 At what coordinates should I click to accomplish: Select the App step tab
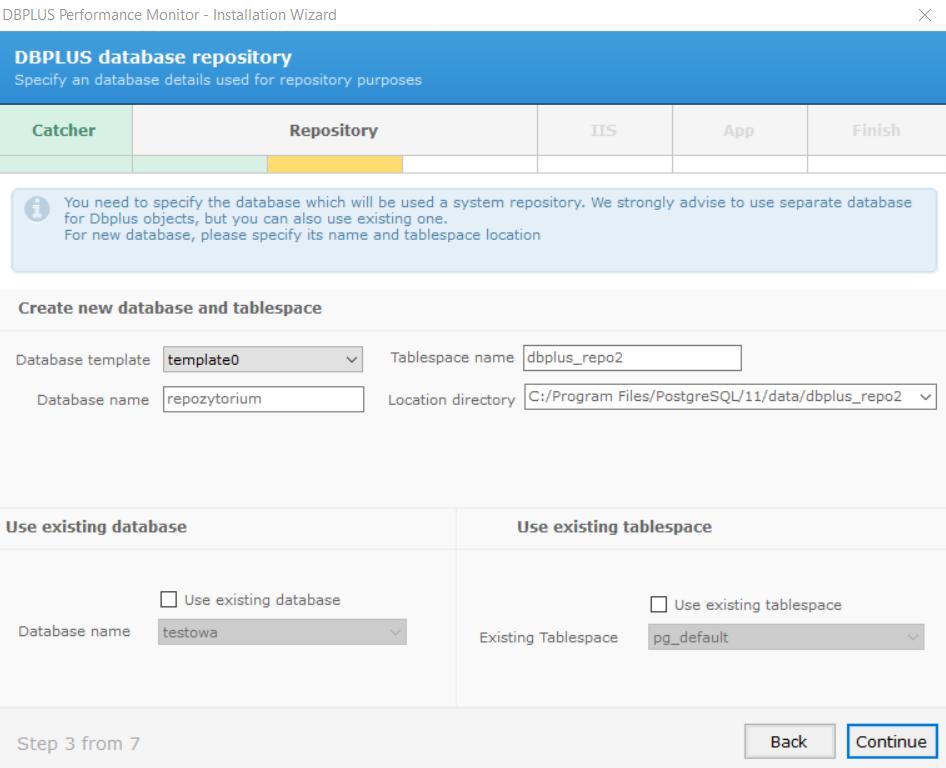pos(739,130)
